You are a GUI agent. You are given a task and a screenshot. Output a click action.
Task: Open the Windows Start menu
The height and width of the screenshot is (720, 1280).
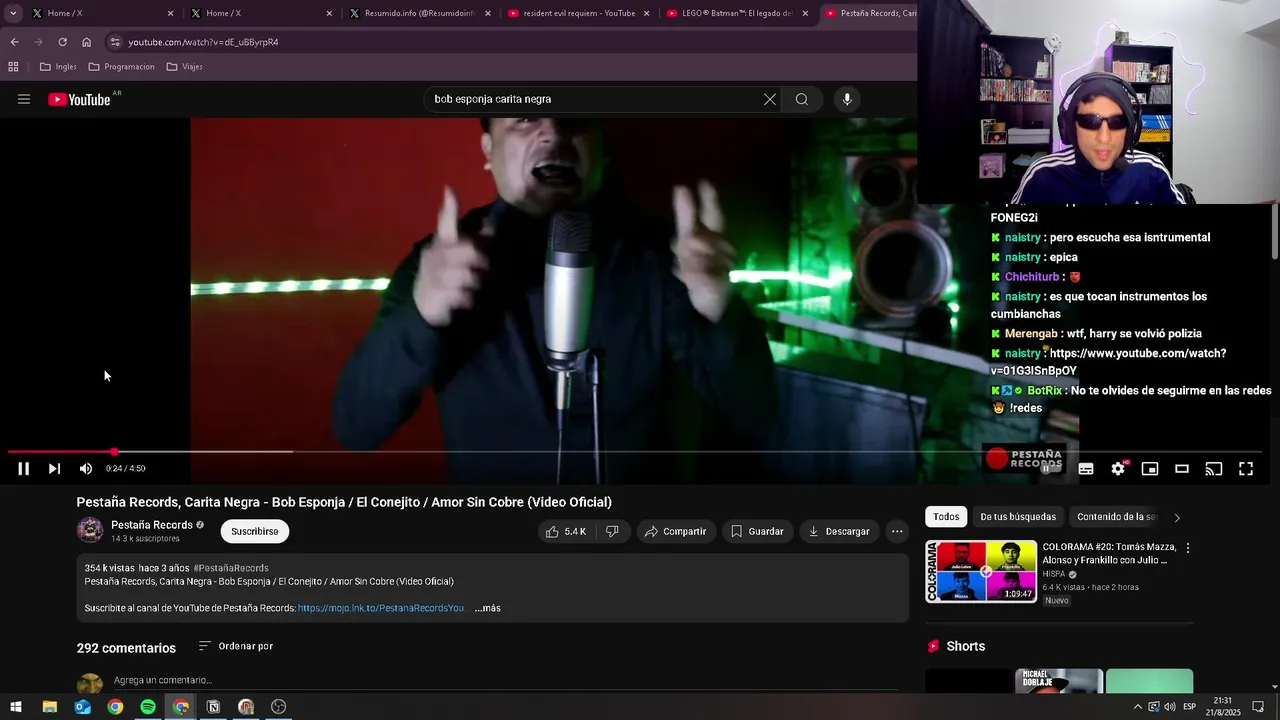(16, 707)
